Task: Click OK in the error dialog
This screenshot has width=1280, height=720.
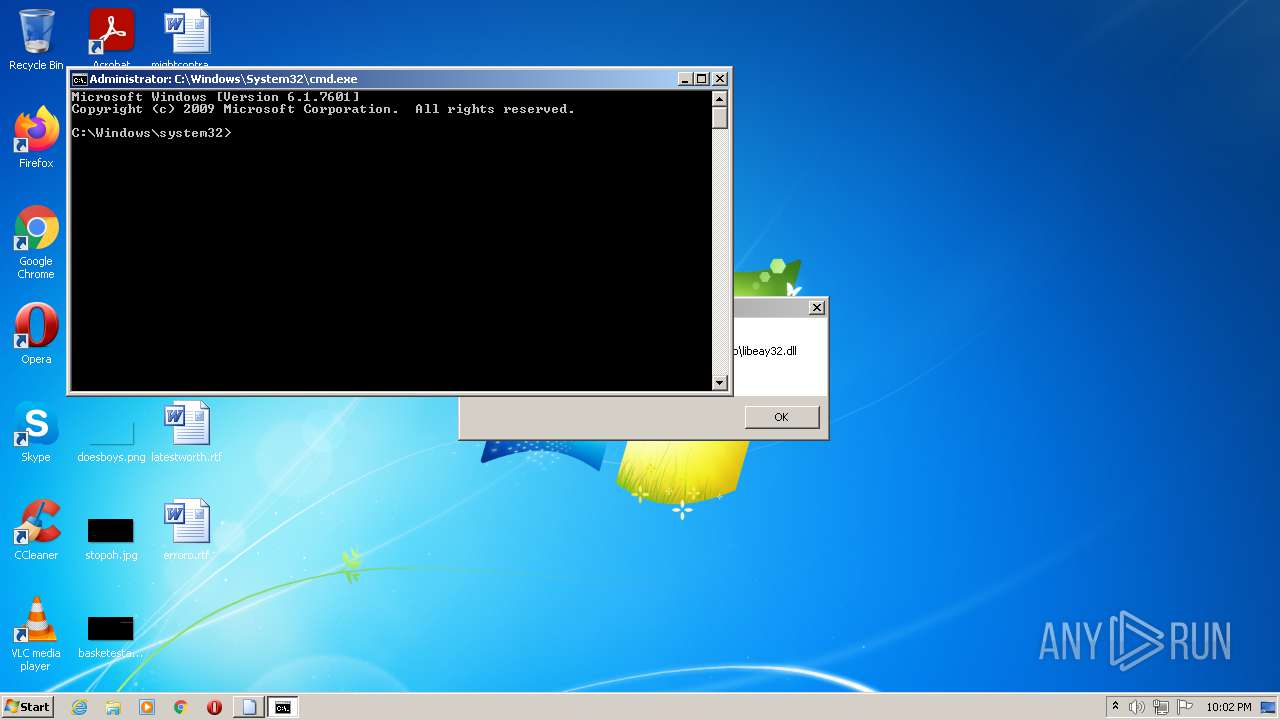Action: pyautogui.click(x=781, y=417)
